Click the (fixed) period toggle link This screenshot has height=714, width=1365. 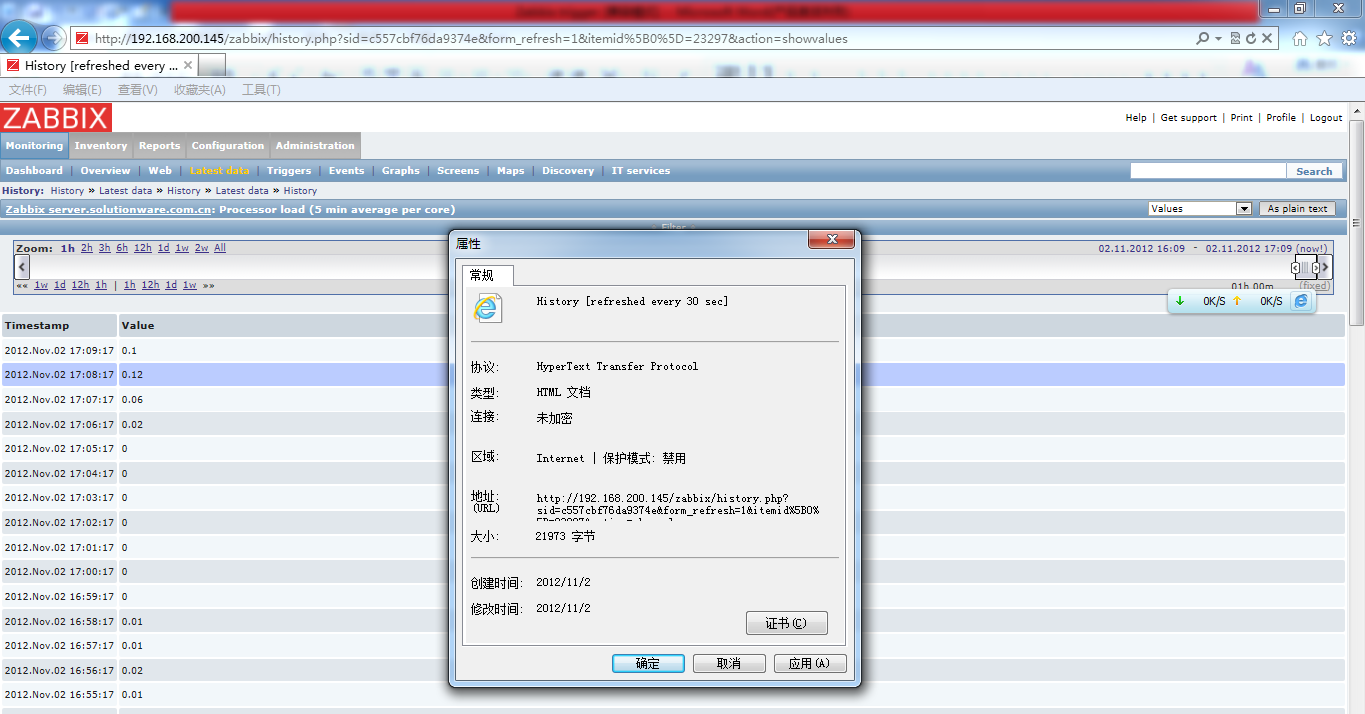tap(1314, 286)
